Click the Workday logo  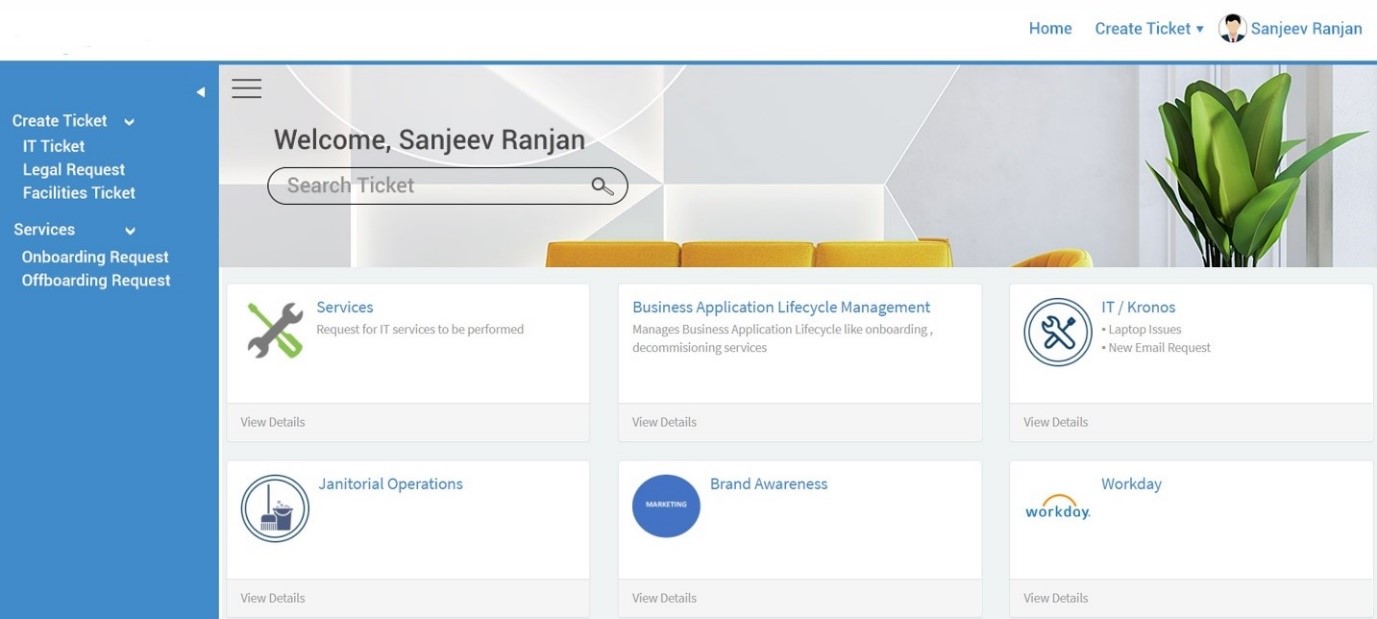[x=1059, y=513]
